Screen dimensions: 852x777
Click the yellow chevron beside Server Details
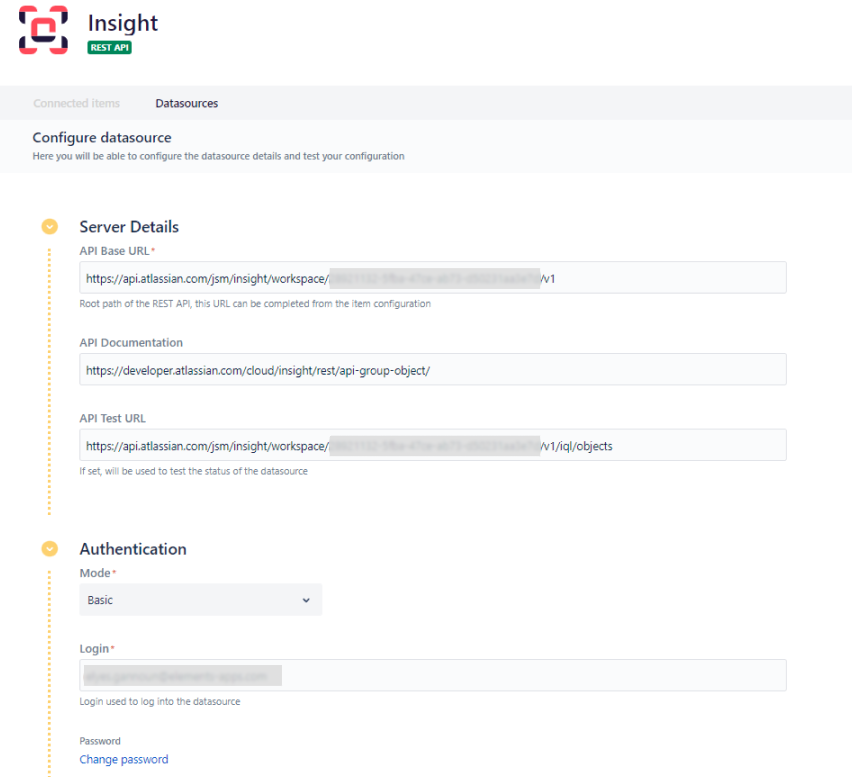point(49,227)
